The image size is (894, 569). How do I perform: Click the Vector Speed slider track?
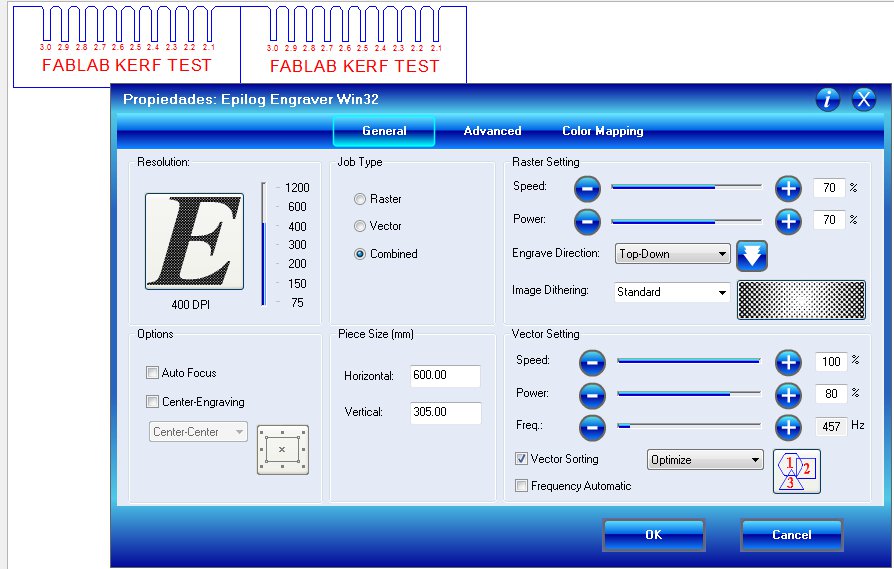[x=689, y=361]
